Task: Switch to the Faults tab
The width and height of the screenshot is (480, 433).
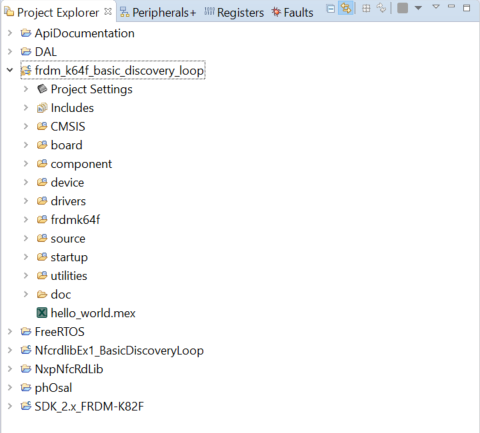Action: click(292, 13)
